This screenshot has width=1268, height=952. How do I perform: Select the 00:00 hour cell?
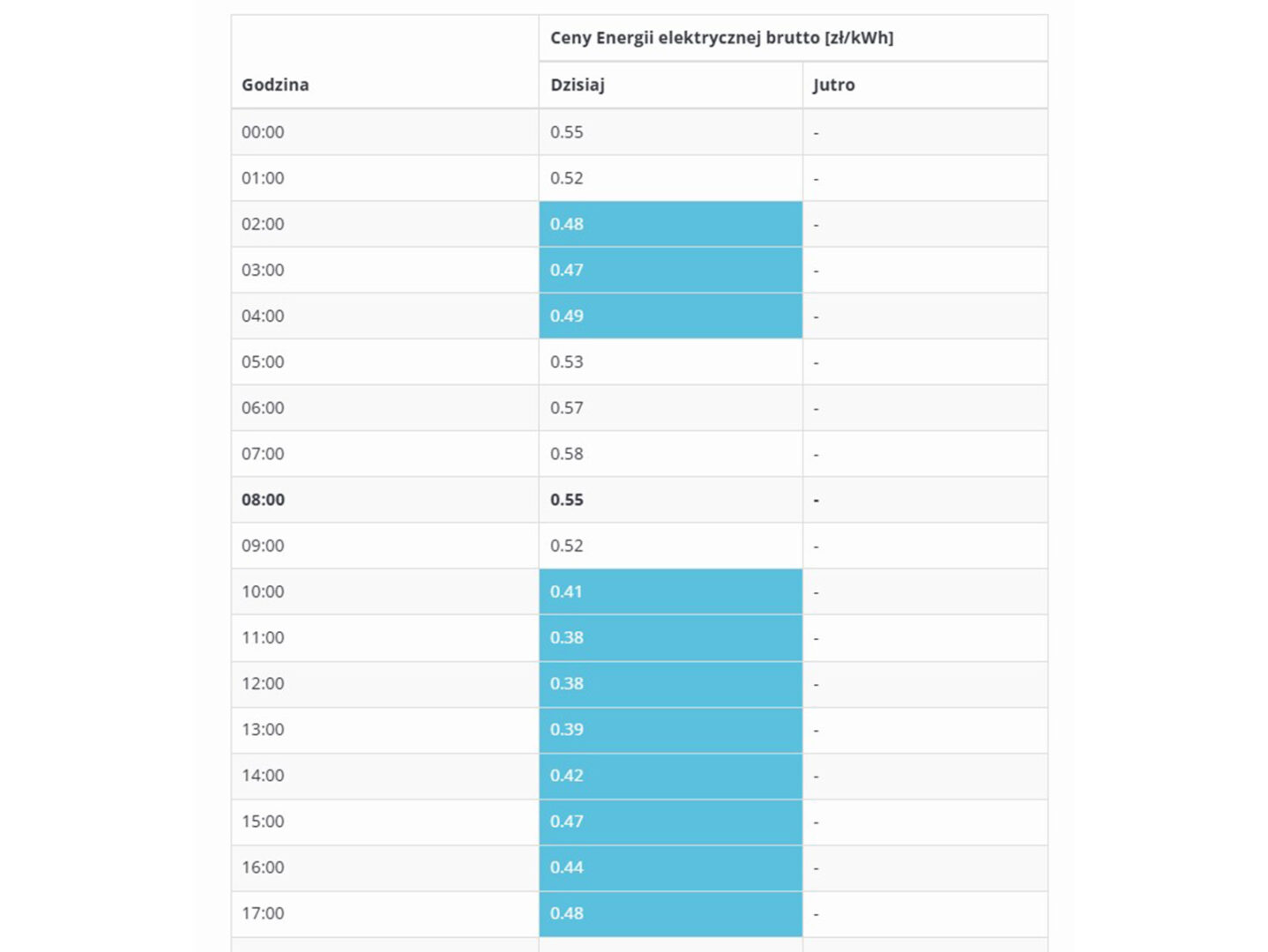263,132
